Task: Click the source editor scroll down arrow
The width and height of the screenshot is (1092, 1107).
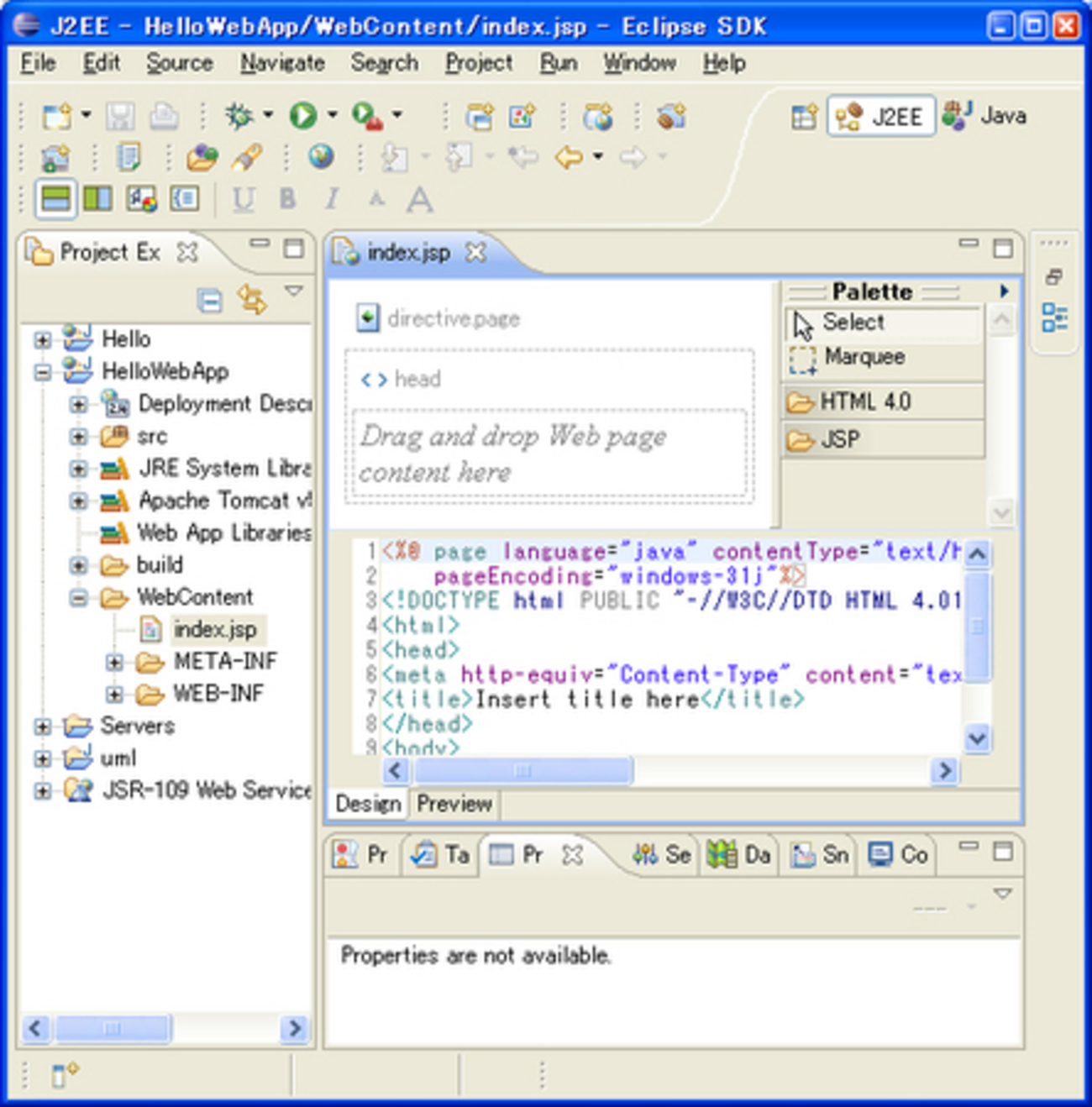Action: coord(977,738)
